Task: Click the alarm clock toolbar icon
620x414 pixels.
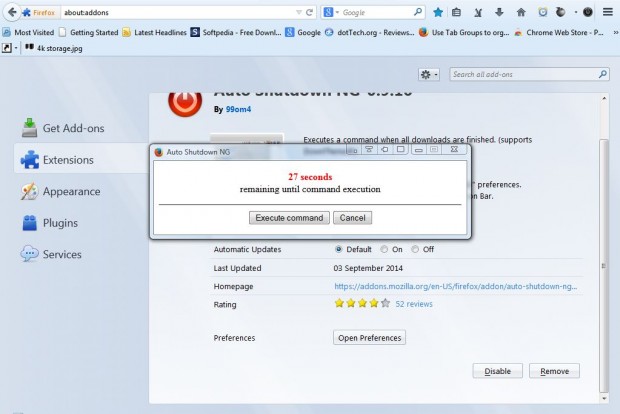Action: 543,12
